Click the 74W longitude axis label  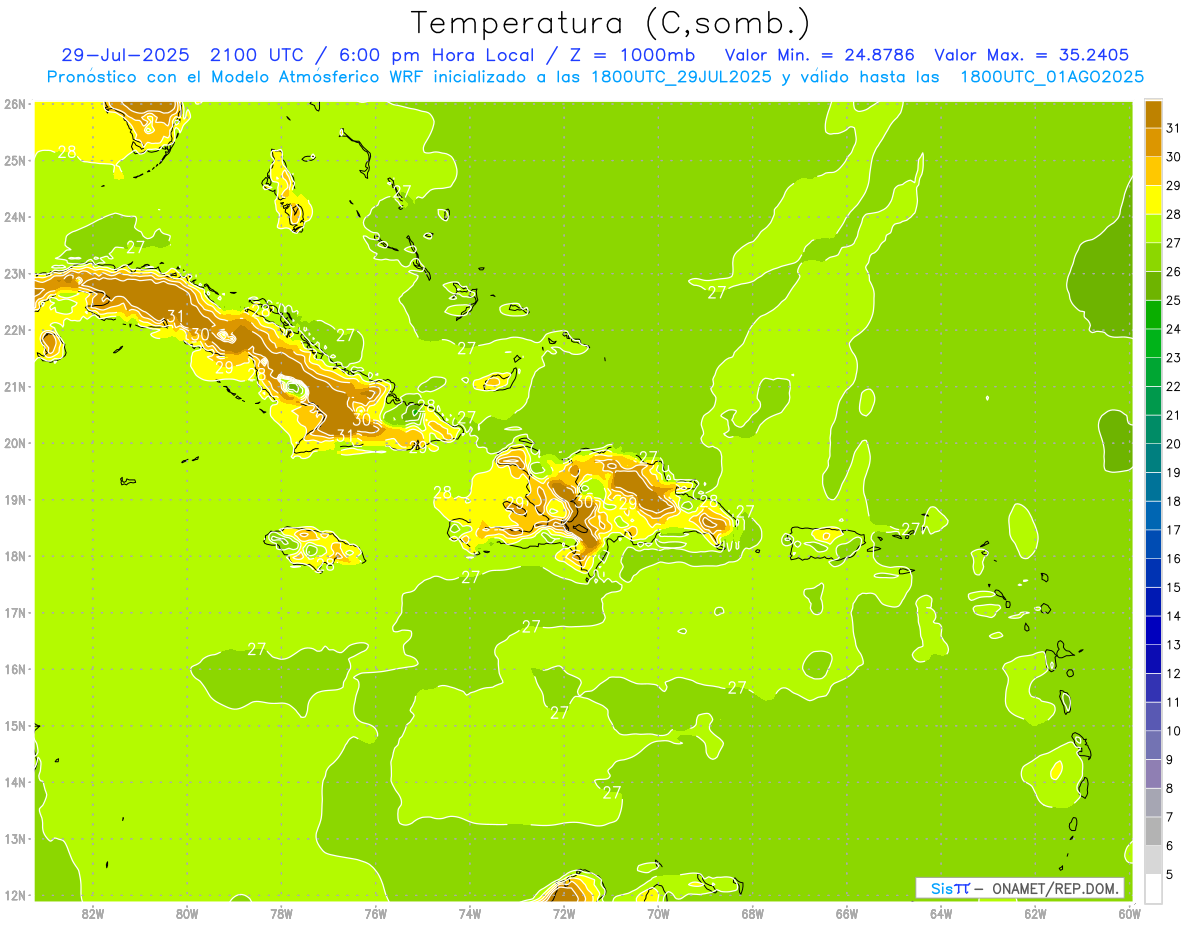click(470, 913)
